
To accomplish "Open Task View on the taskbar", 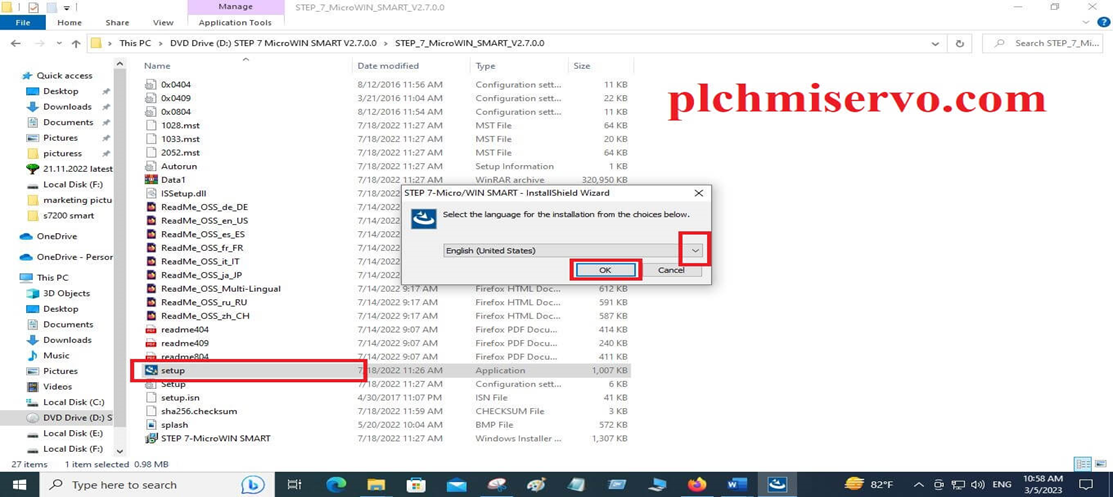I will point(295,484).
